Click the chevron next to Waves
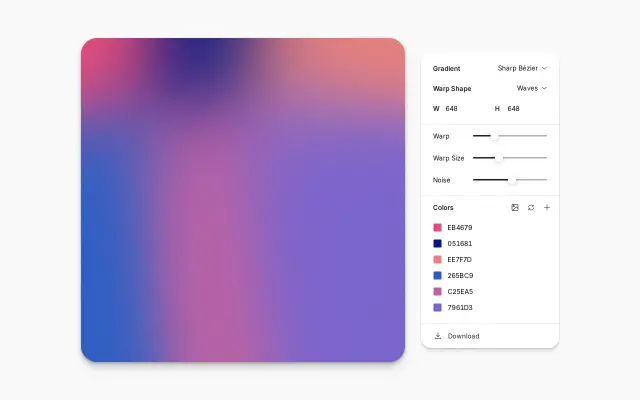 (x=544, y=88)
